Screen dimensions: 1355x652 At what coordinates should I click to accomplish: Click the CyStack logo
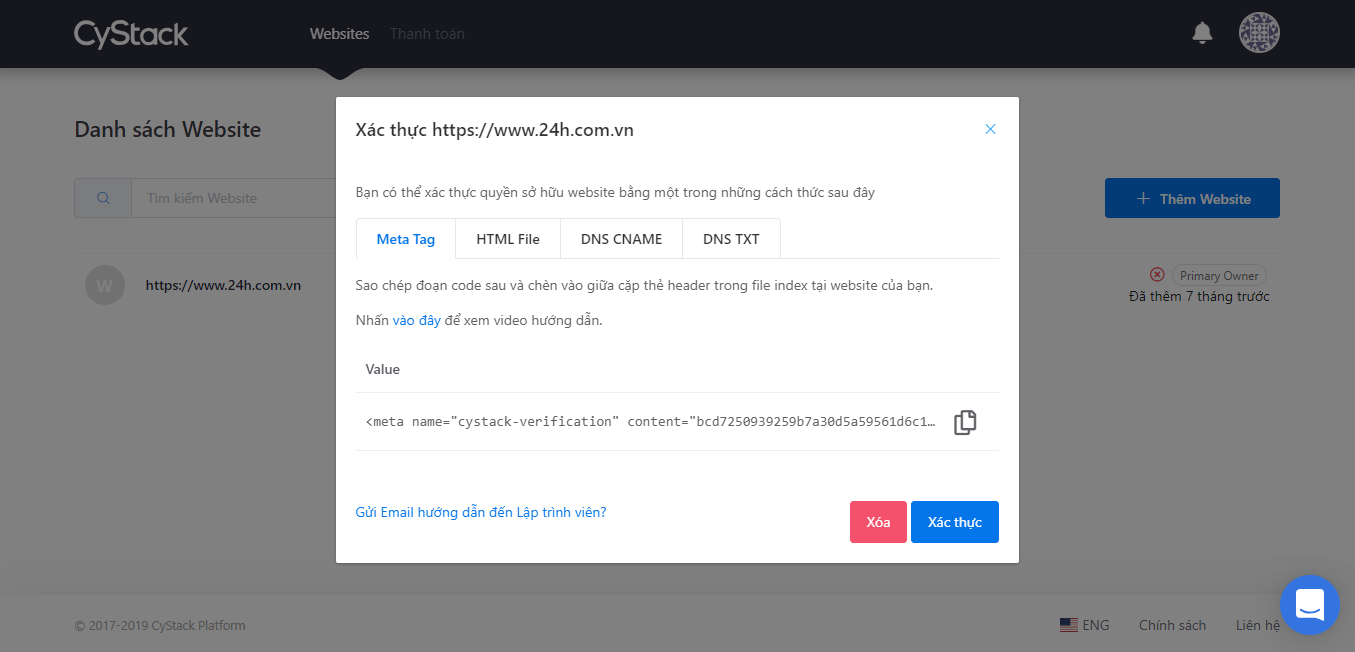click(131, 34)
